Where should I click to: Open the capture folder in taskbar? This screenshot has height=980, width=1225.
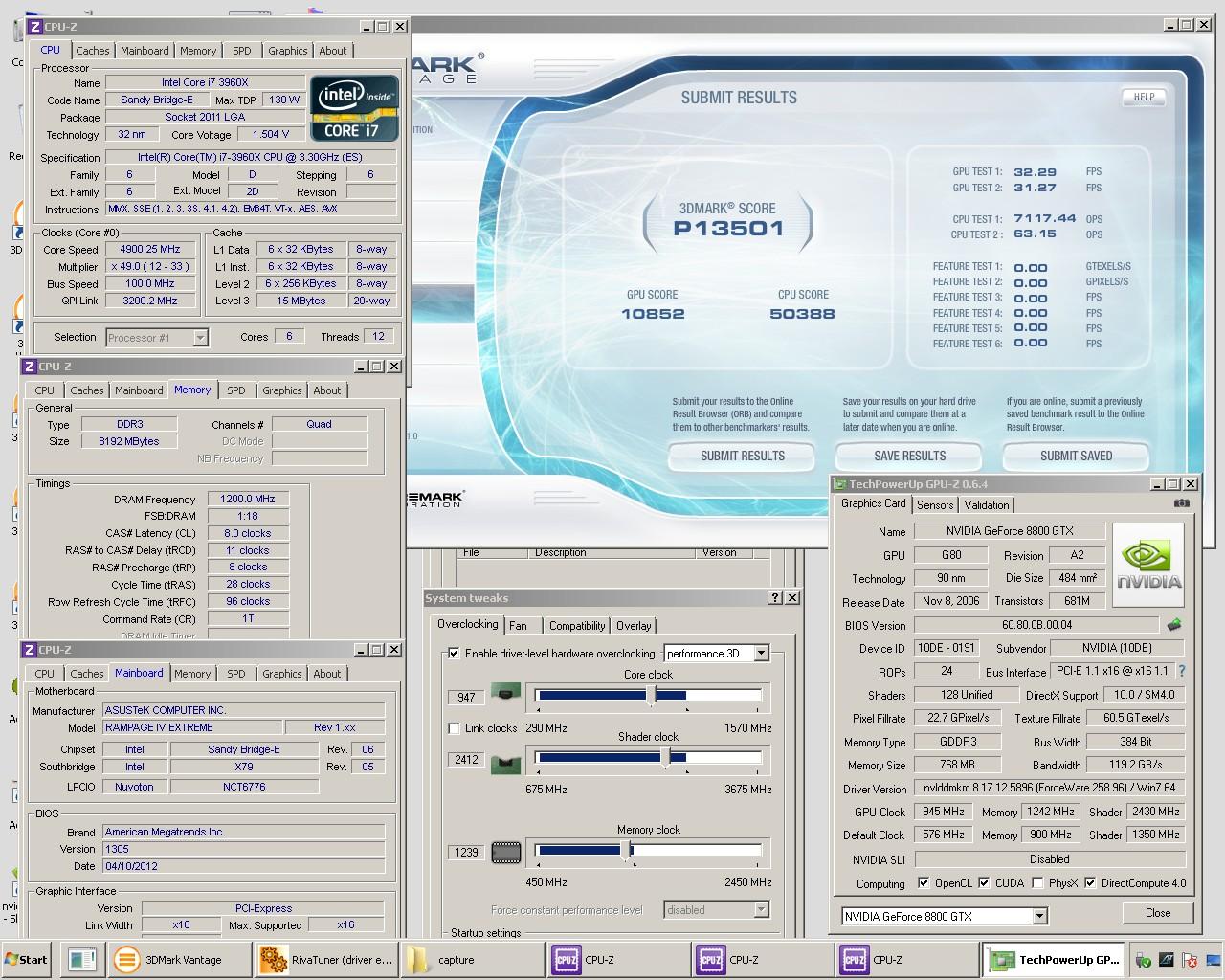[x=472, y=960]
